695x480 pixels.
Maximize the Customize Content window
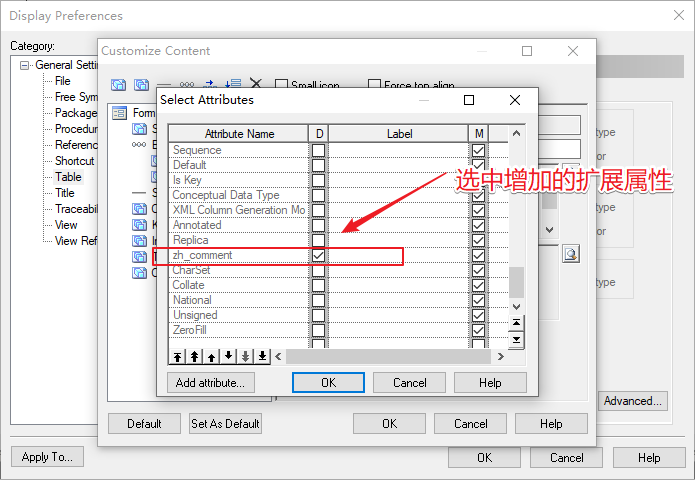click(527, 51)
